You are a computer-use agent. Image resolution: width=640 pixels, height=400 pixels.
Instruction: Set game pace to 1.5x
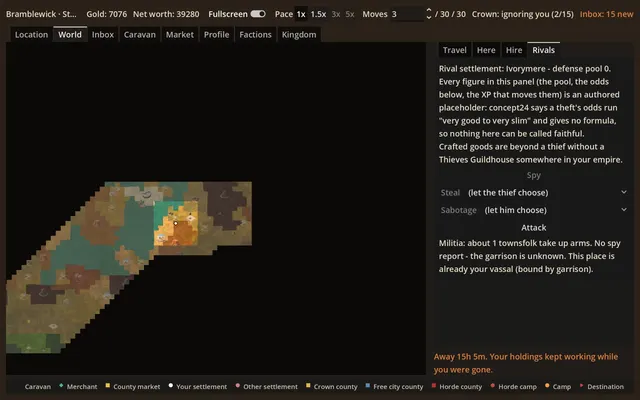(x=318, y=14)
